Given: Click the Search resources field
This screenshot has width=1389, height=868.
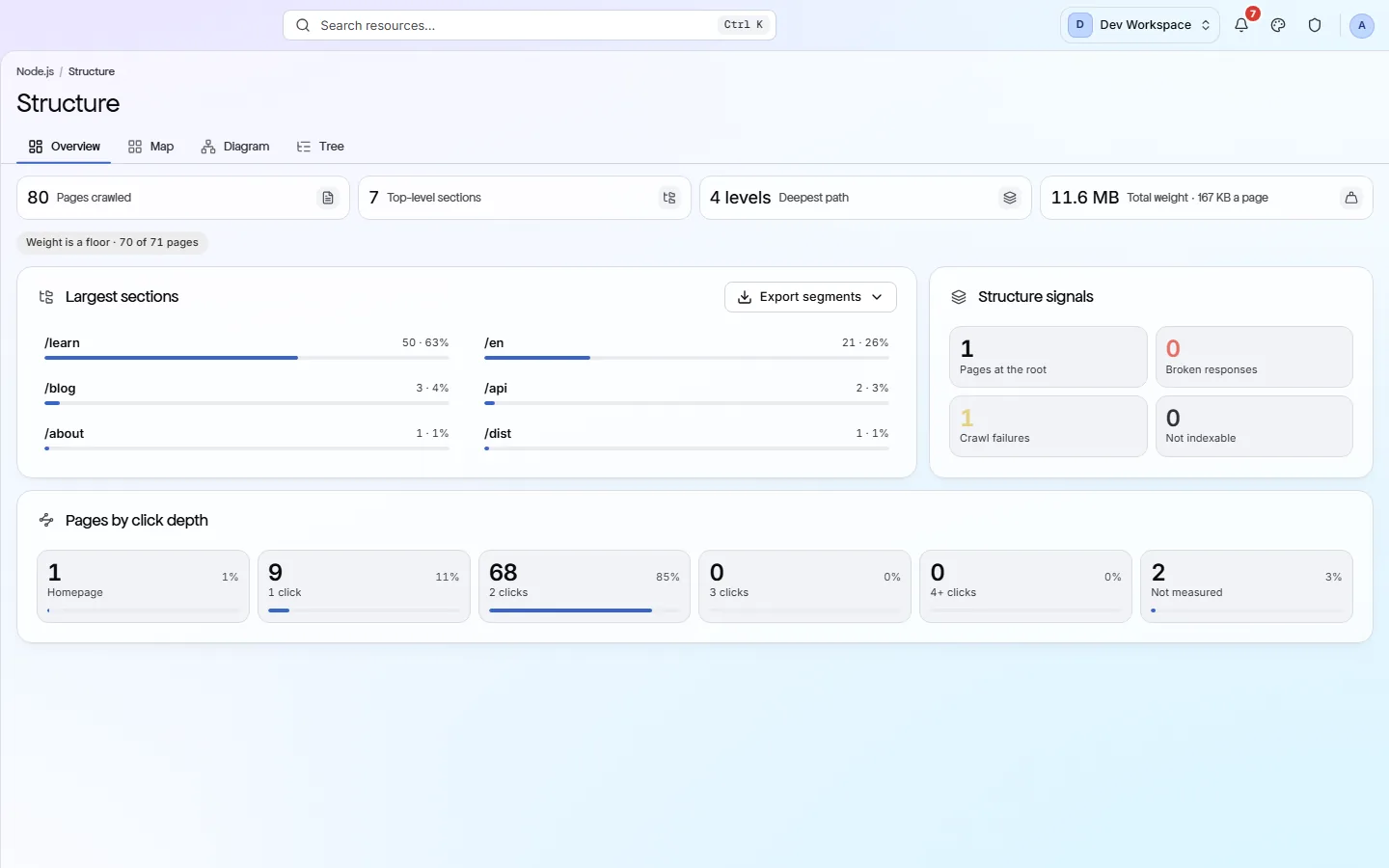Looking at the screenshot, I should pos(530,25).
